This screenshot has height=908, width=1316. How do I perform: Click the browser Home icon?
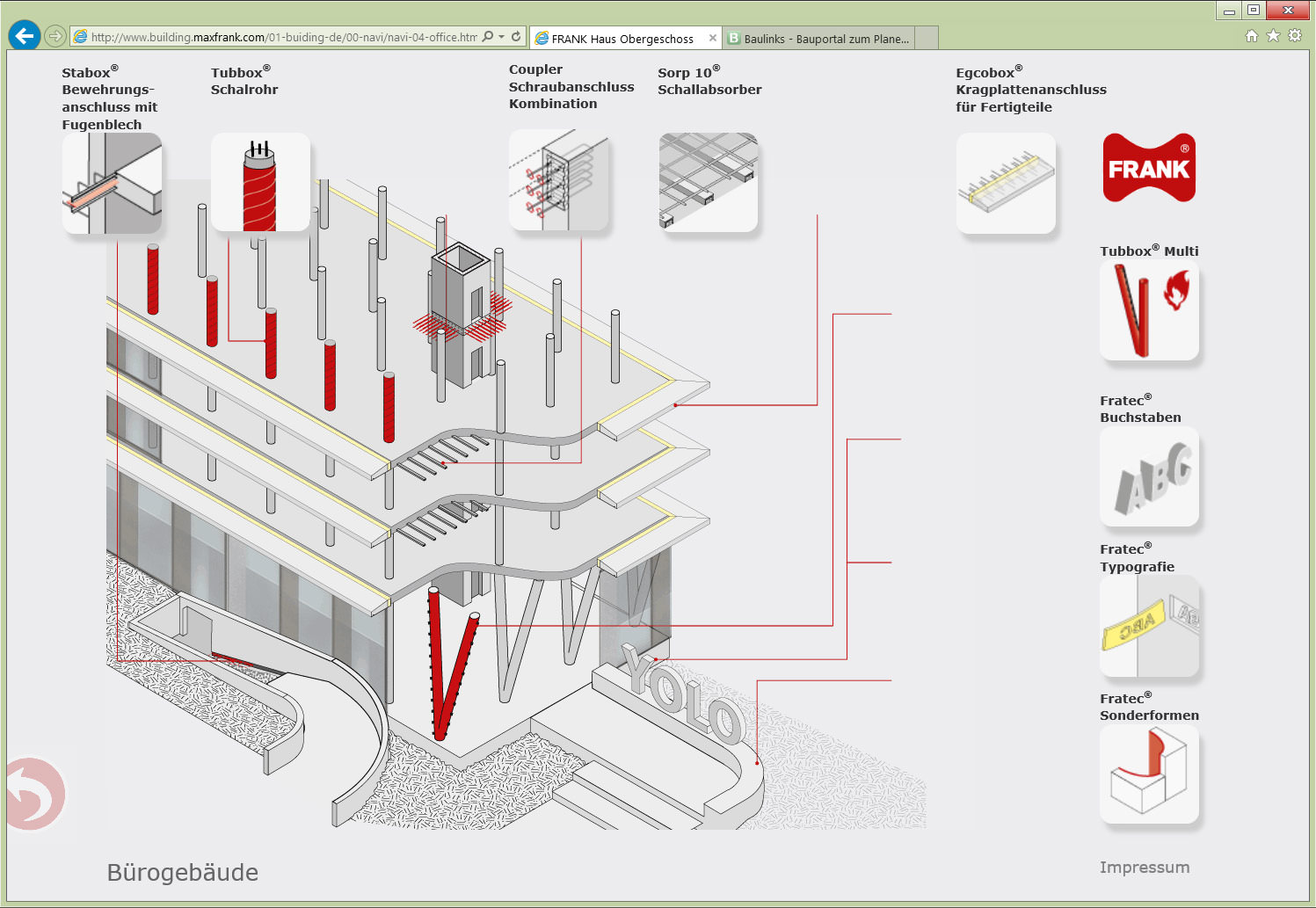(x=1252, y=36)
